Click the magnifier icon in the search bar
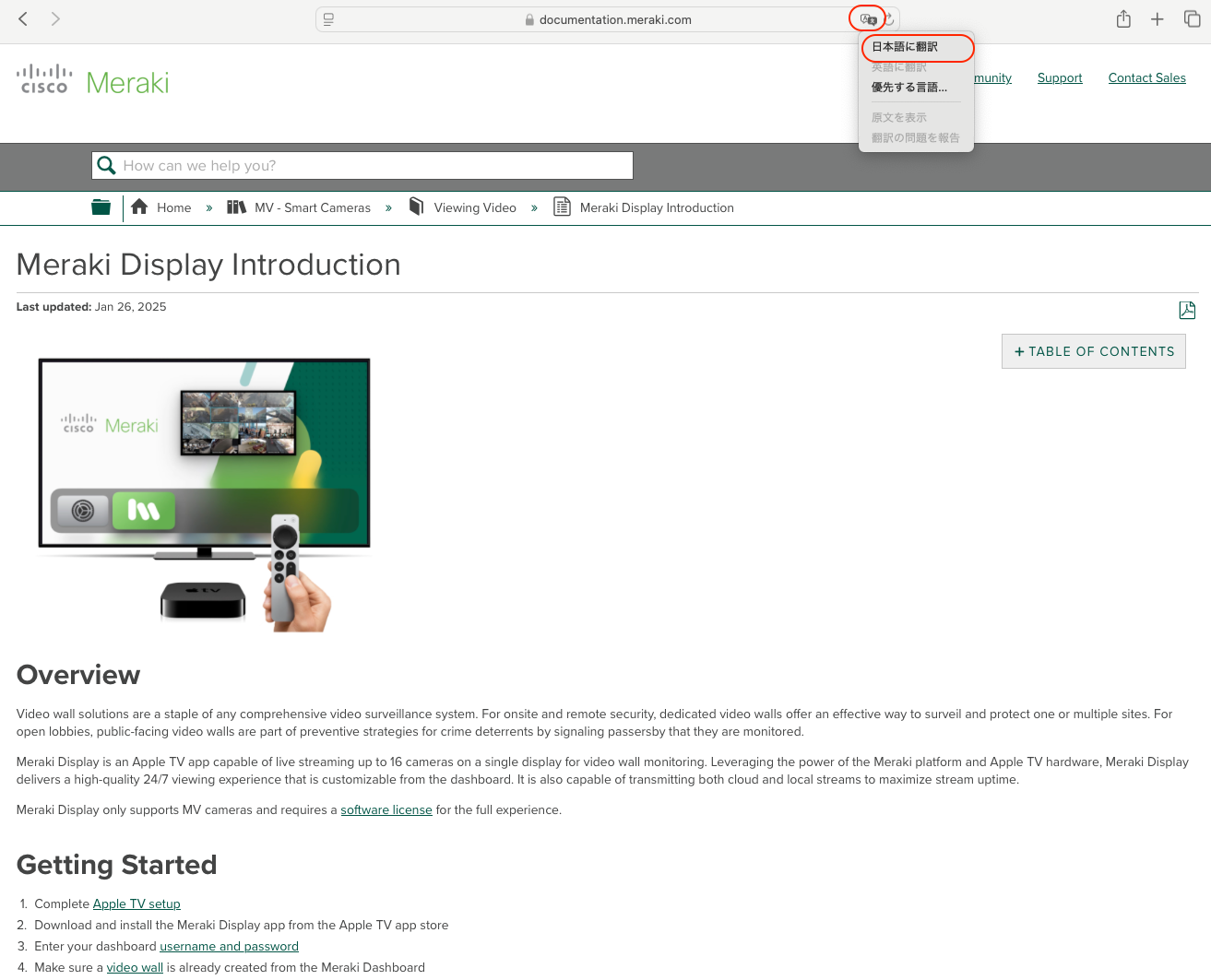Viewport: 1211px width, 980px height. click(x=106, y=165)
